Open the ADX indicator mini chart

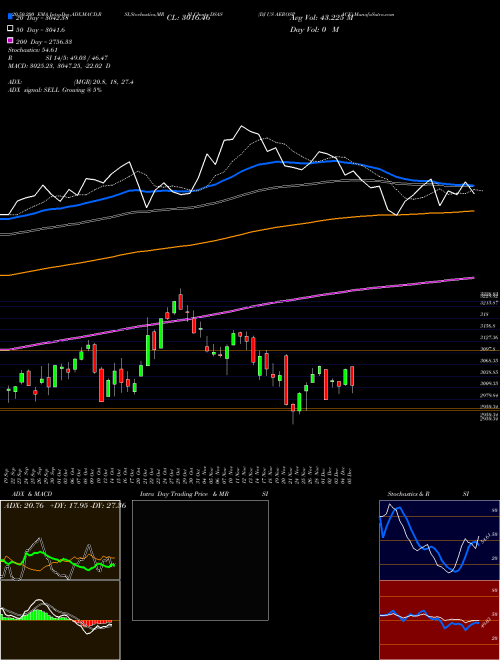point(60,540)
